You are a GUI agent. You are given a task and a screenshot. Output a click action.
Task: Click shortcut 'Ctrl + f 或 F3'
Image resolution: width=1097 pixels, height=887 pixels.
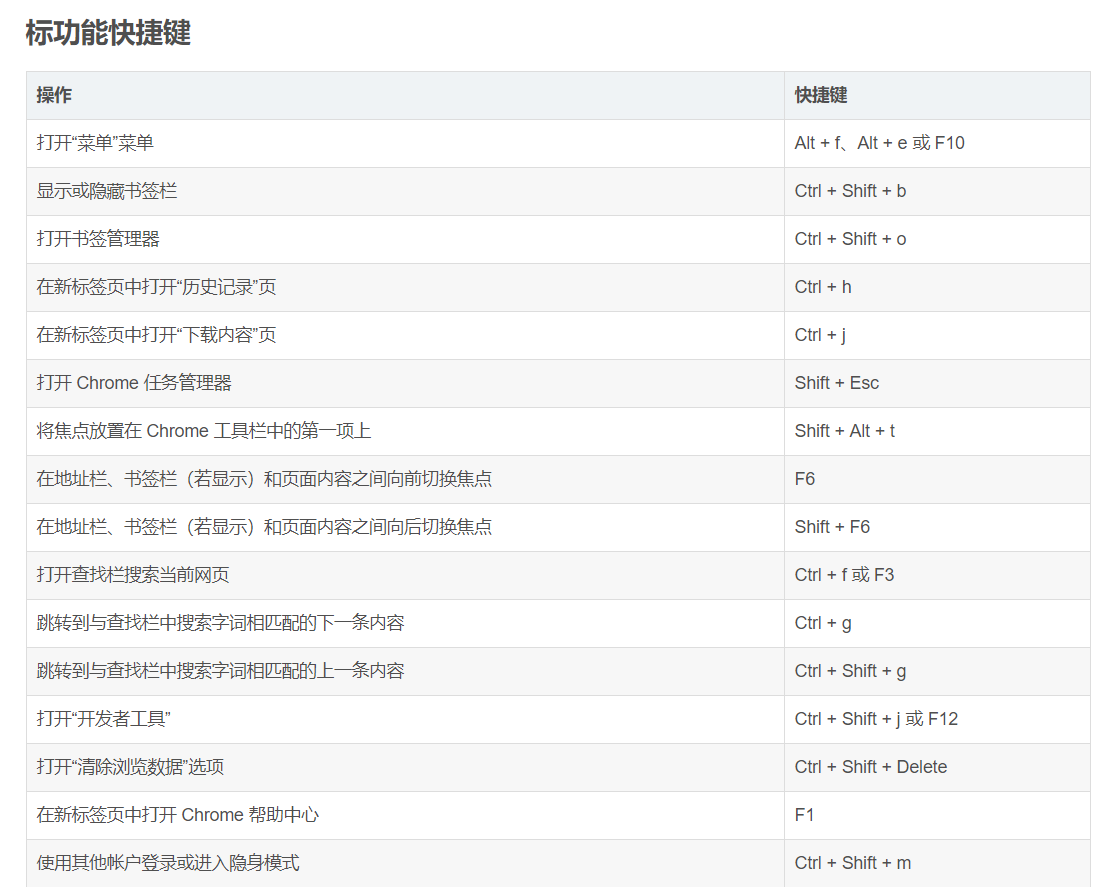coord(844,575)
